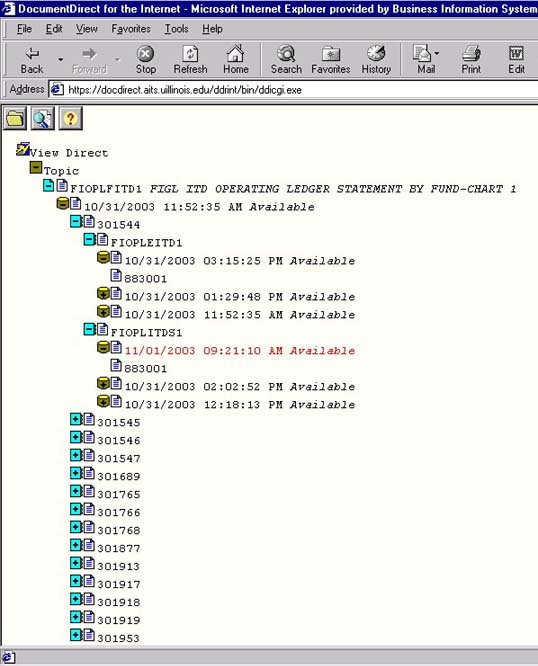This screenshot has width=538, height=666.
Task: Collapse the Topic node
Action: 36,167
